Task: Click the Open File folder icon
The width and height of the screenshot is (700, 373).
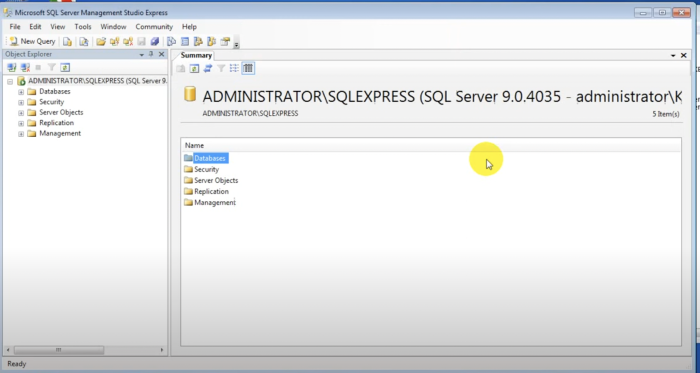Action: pyautogui.click(x=101, y=41)
